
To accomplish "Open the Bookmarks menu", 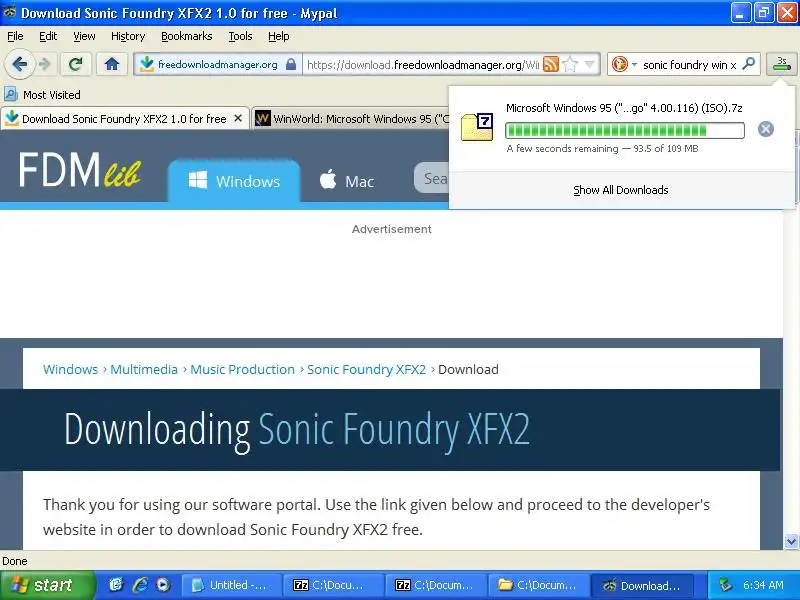I will (x=187, y=36).
